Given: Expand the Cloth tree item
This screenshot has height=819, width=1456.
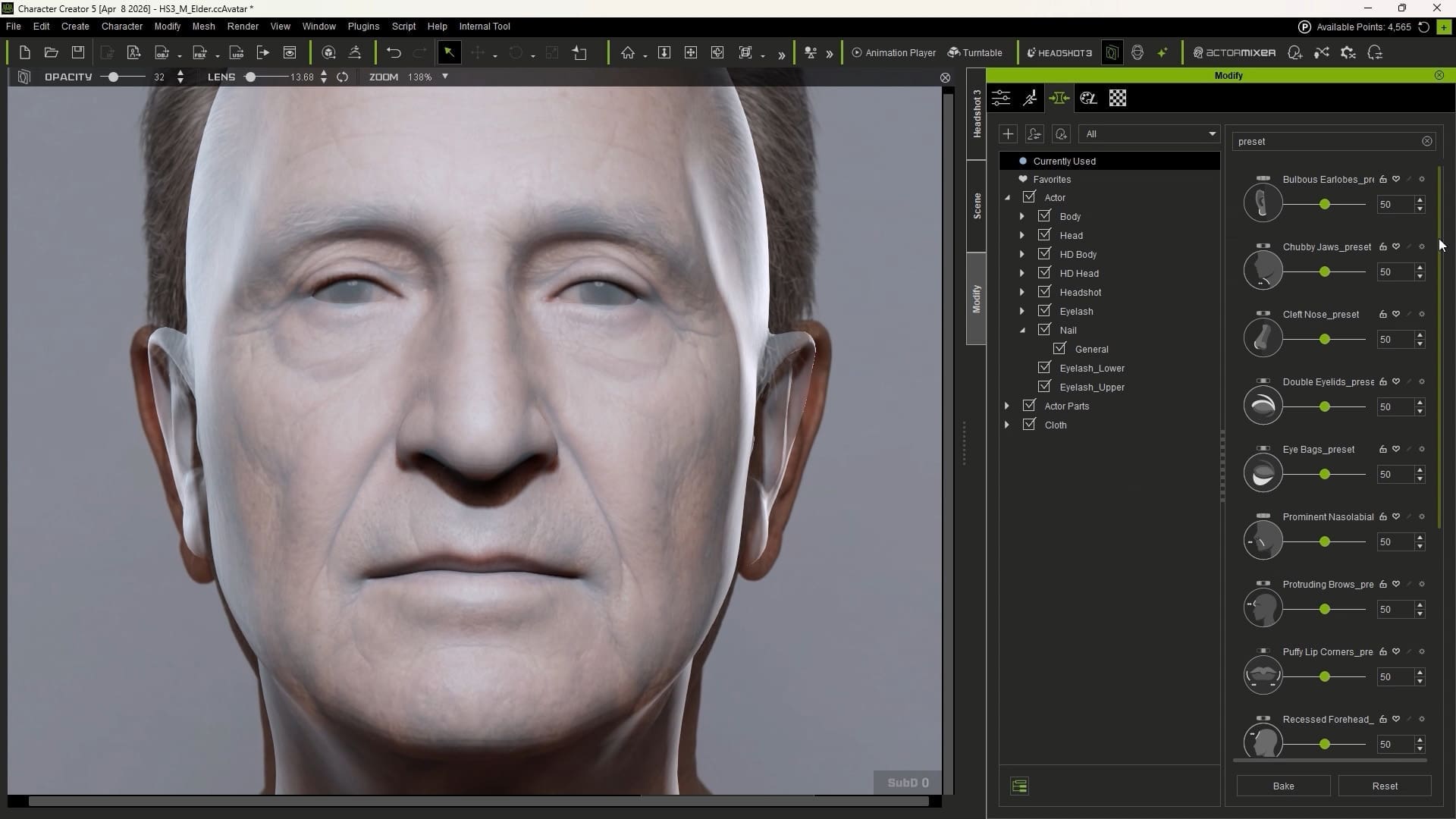Looking at the screenshot, I should 1006,425.
